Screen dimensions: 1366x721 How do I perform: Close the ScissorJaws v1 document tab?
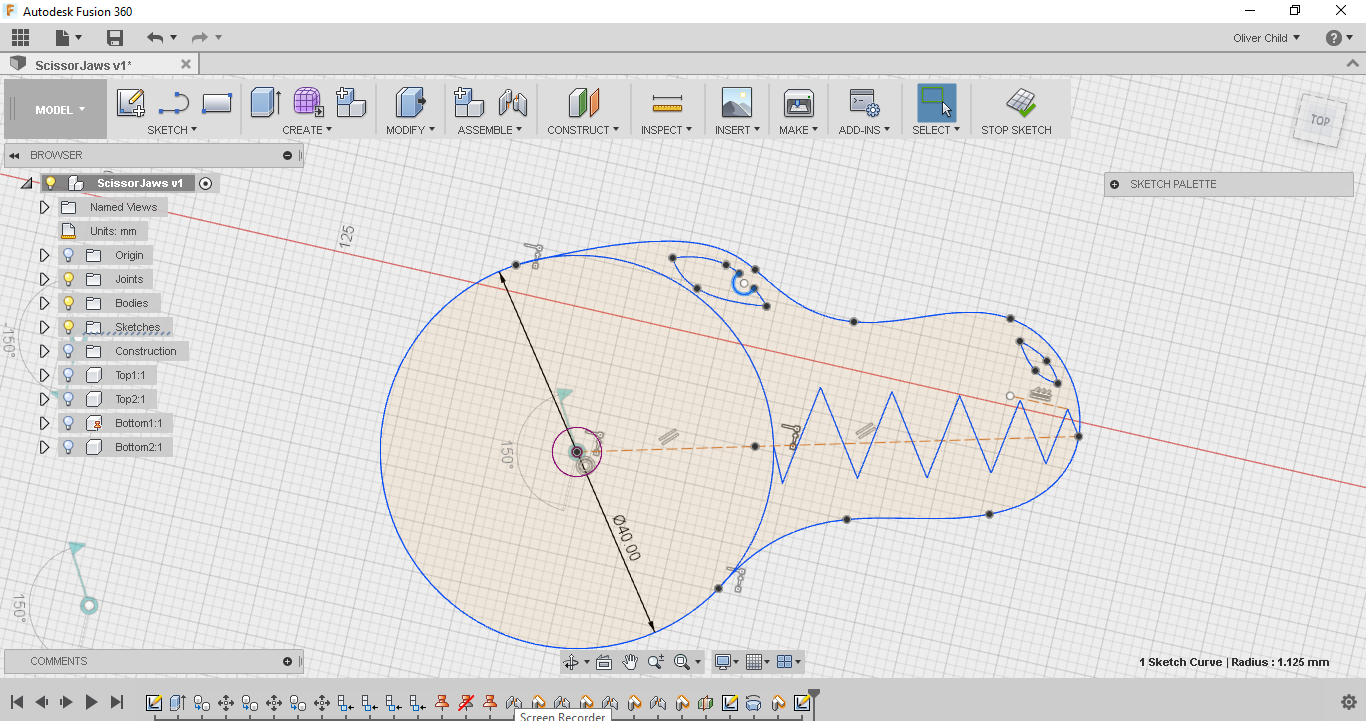point(185,64)
